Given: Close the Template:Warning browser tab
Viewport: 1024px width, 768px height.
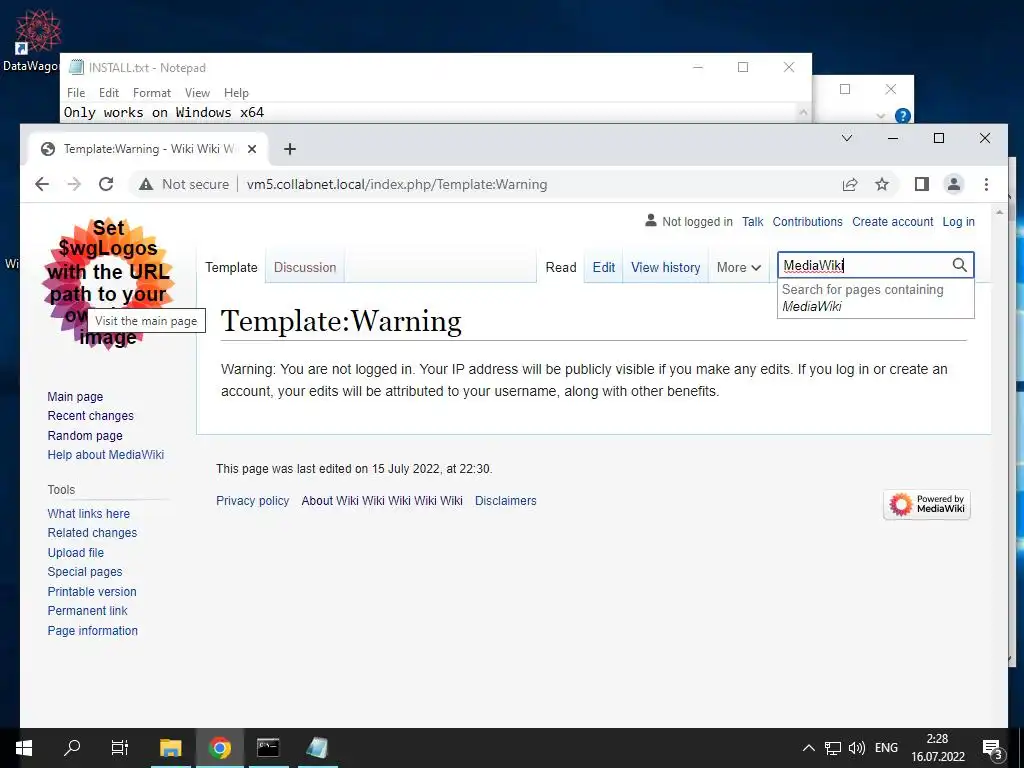Looking at the screenshot, I should (x=252, y=149).
